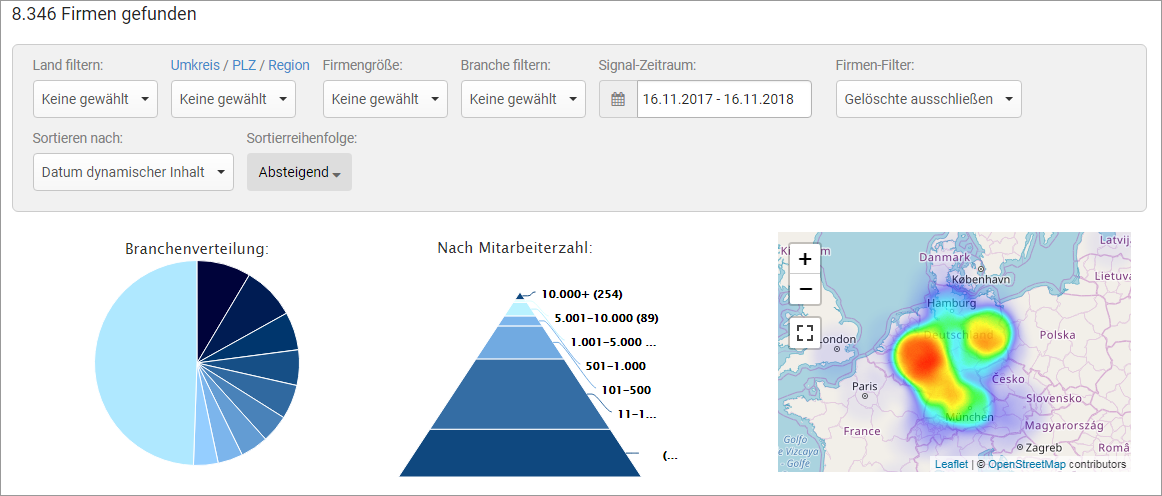Click the Umkreis link

(x=195, y=65)
